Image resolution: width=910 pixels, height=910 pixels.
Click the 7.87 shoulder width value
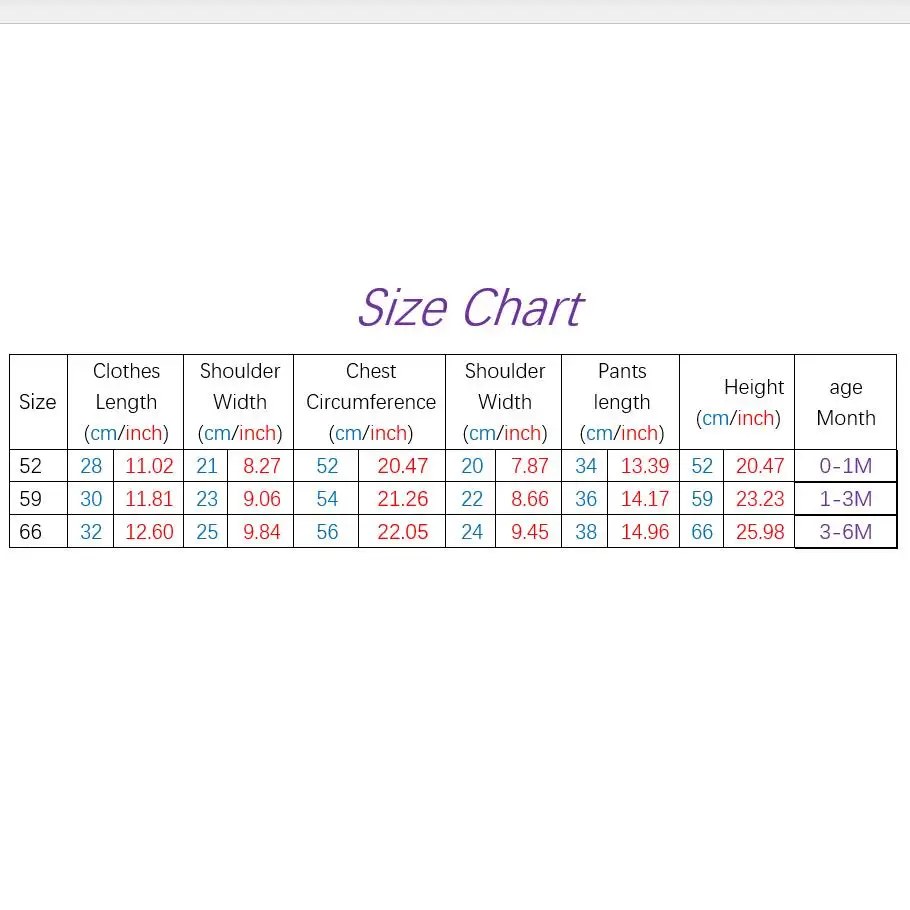pyautogui.click(x=529, y=465)
